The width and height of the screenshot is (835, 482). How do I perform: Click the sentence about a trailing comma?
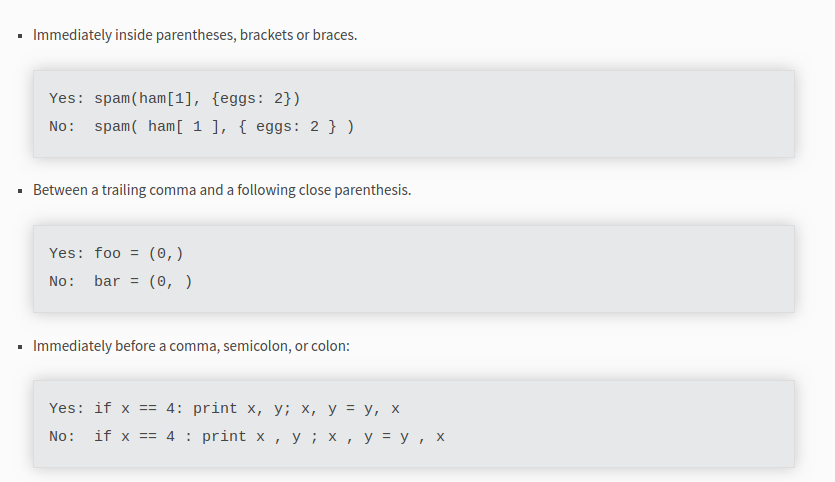pyautogui.click(x=222, y=190)
